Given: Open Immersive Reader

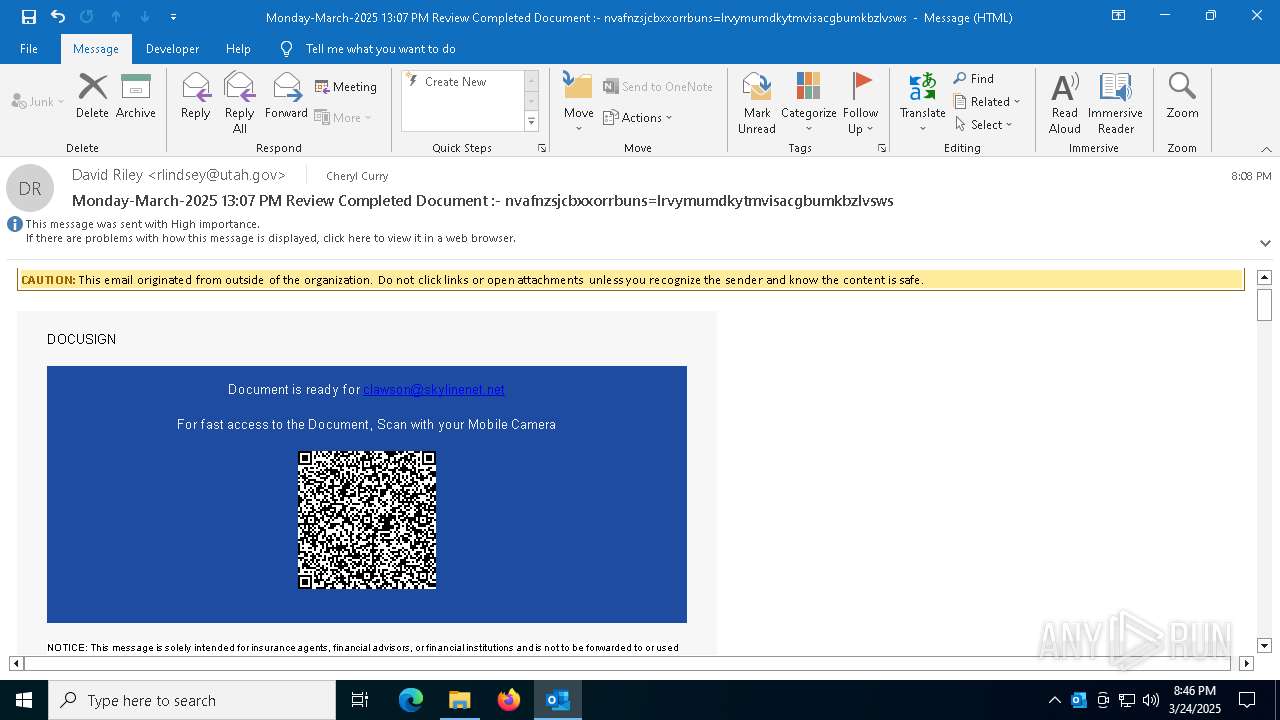Looking at the screenshot, I should pos(1115,103).
